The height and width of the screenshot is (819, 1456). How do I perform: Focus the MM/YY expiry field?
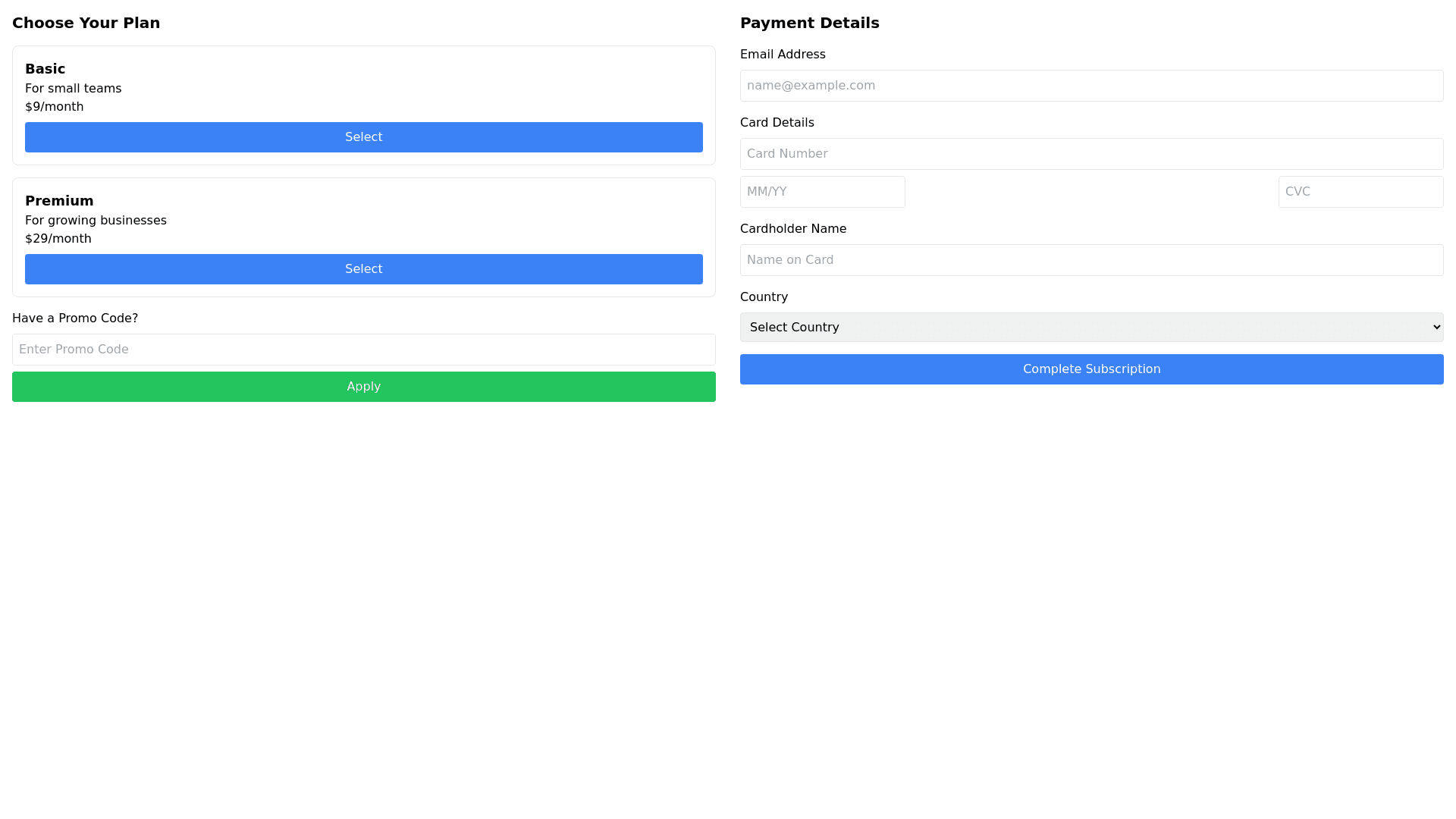[x=823, y=192]
